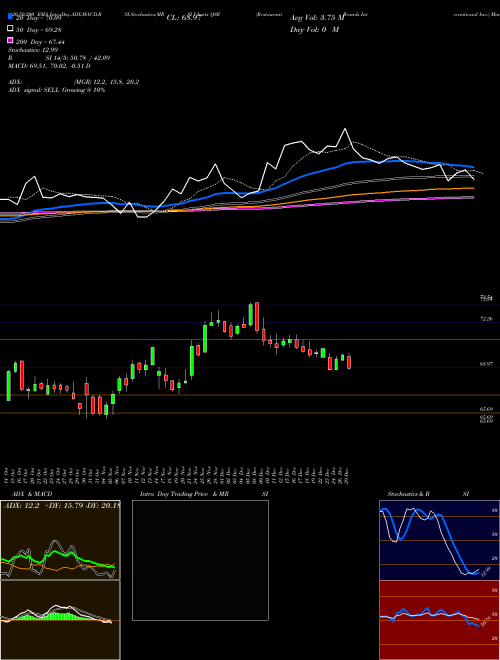Click the 'Stochastics & R' panel heading
The width and height of the screenshot is (500, 660).
coord(408,494)
